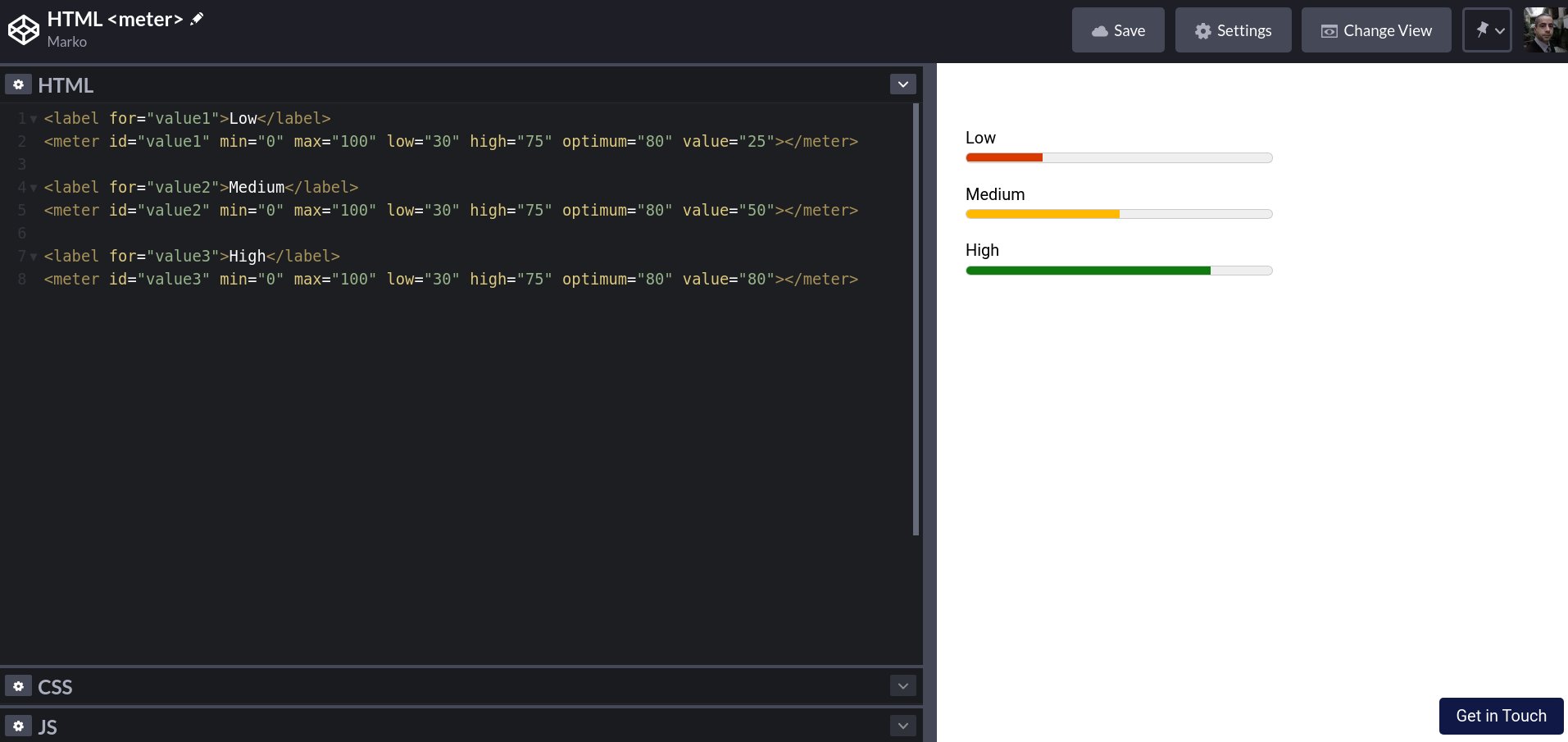Click the cloud icon on the Save button

click(1099, 30)
